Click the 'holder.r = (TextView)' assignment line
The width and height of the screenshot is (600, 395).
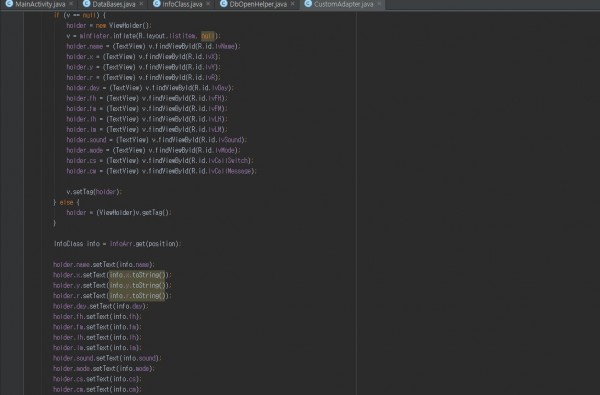143,77
